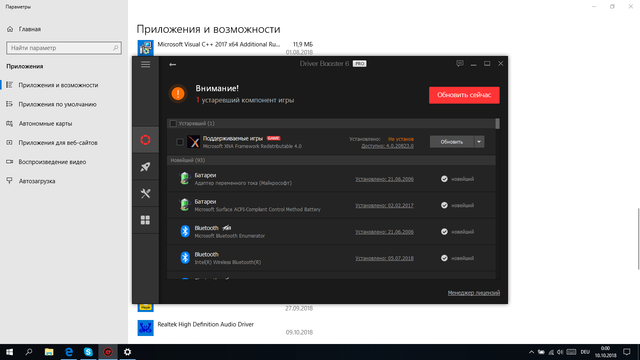Open Driver Booster feedback chat icon
This screenshot has height=360, width=640.
(460, 64)
